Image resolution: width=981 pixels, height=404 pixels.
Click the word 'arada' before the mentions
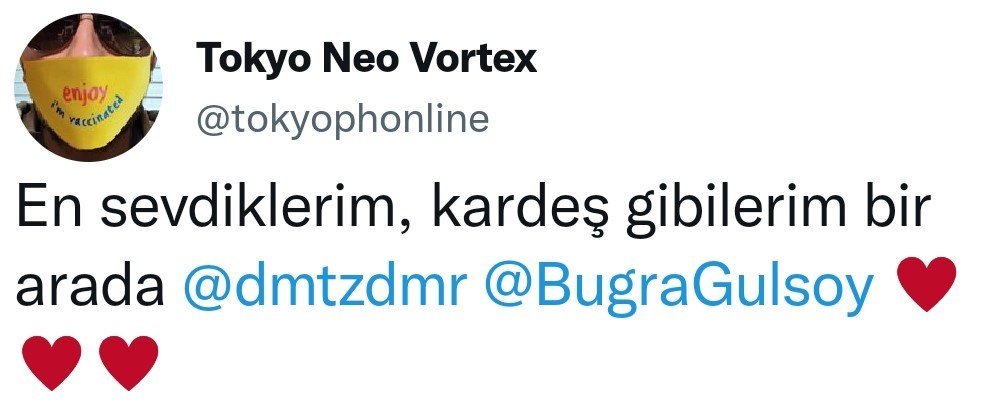coord(90,288)
